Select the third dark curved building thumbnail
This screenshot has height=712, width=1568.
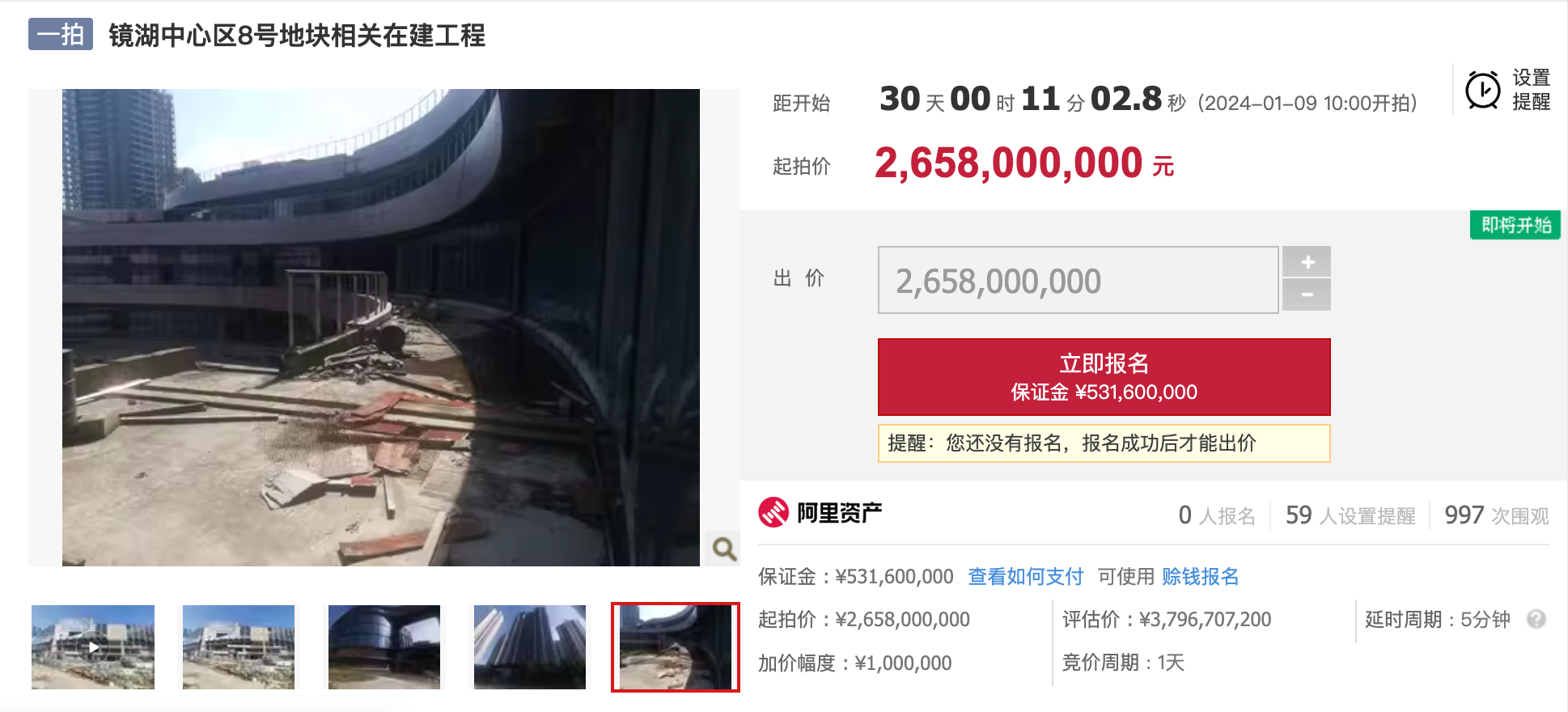384,647
